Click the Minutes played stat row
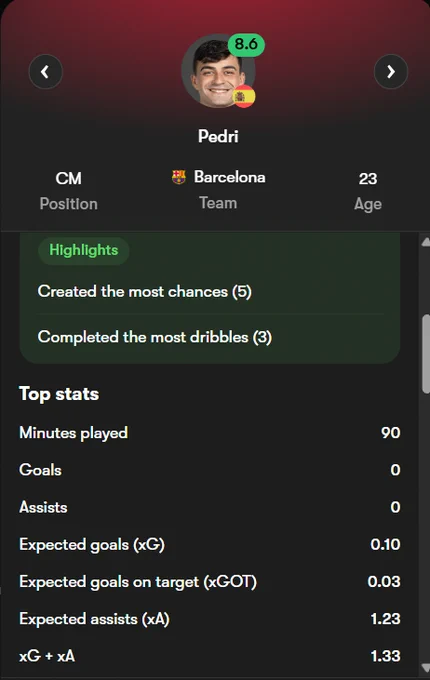 point(210,433)
